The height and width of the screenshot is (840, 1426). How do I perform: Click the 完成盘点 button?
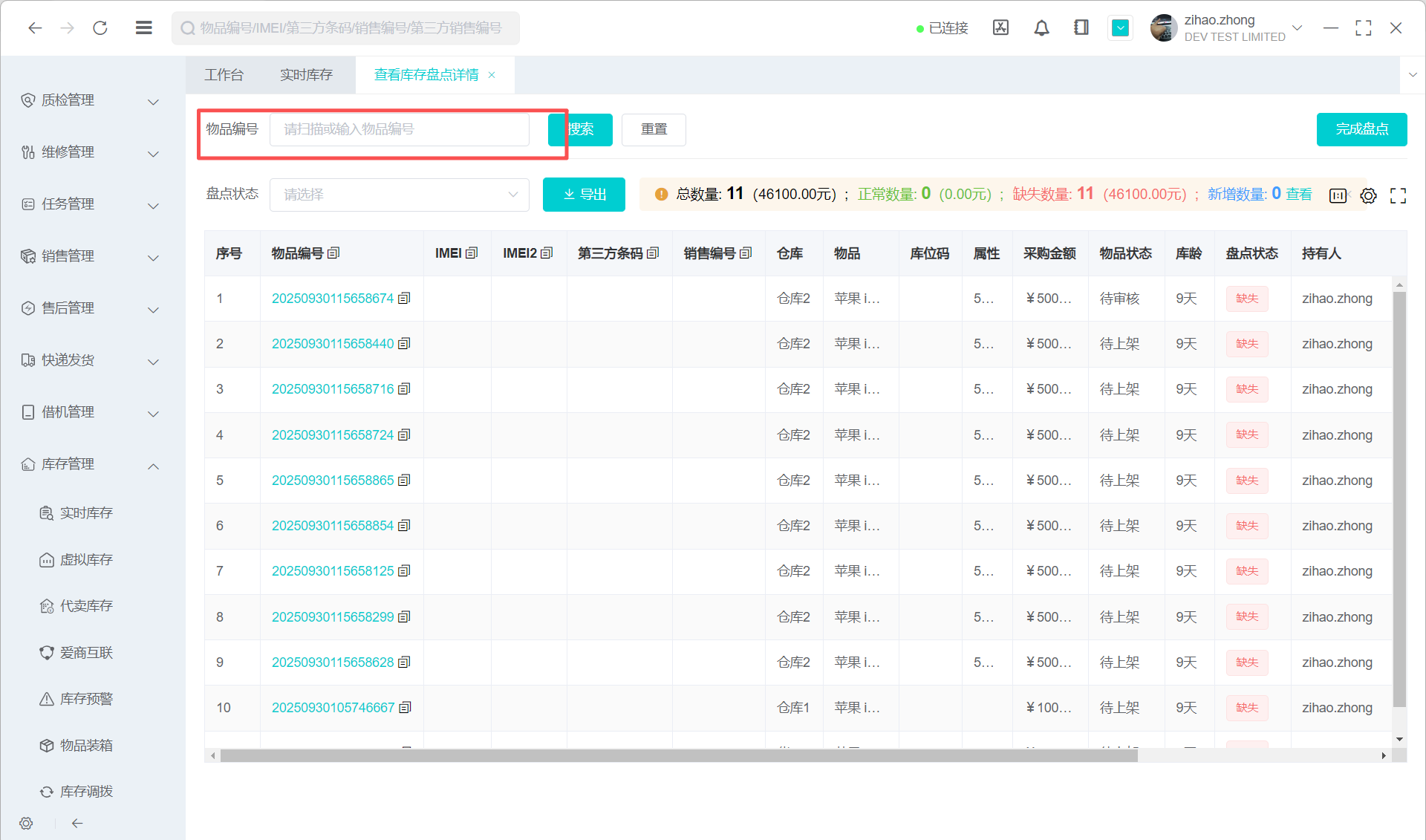[x=1361, y=129]
